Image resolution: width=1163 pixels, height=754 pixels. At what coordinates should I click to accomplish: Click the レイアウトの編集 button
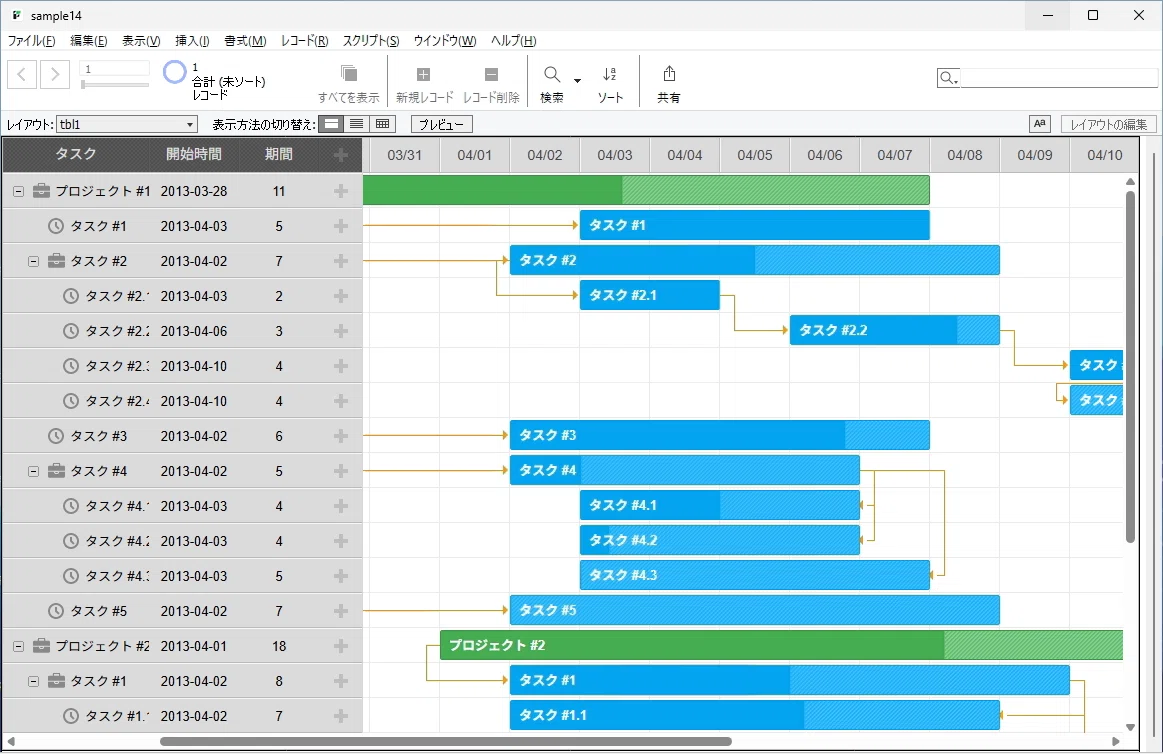pyautogui.click(x=1108, y=124)
